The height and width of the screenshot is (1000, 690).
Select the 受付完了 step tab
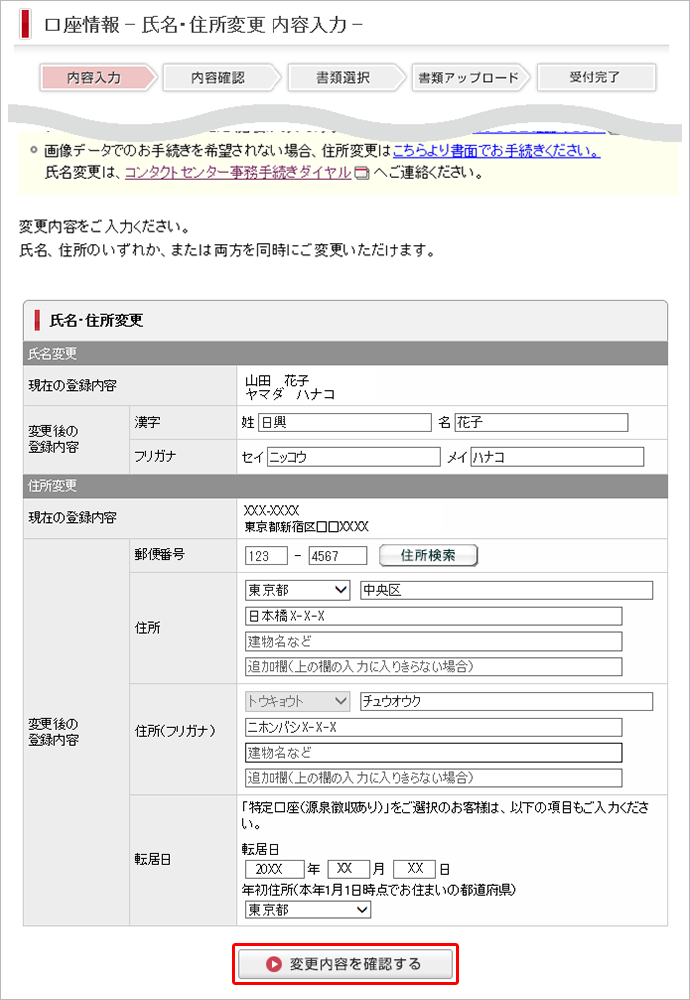coord(596,78)
